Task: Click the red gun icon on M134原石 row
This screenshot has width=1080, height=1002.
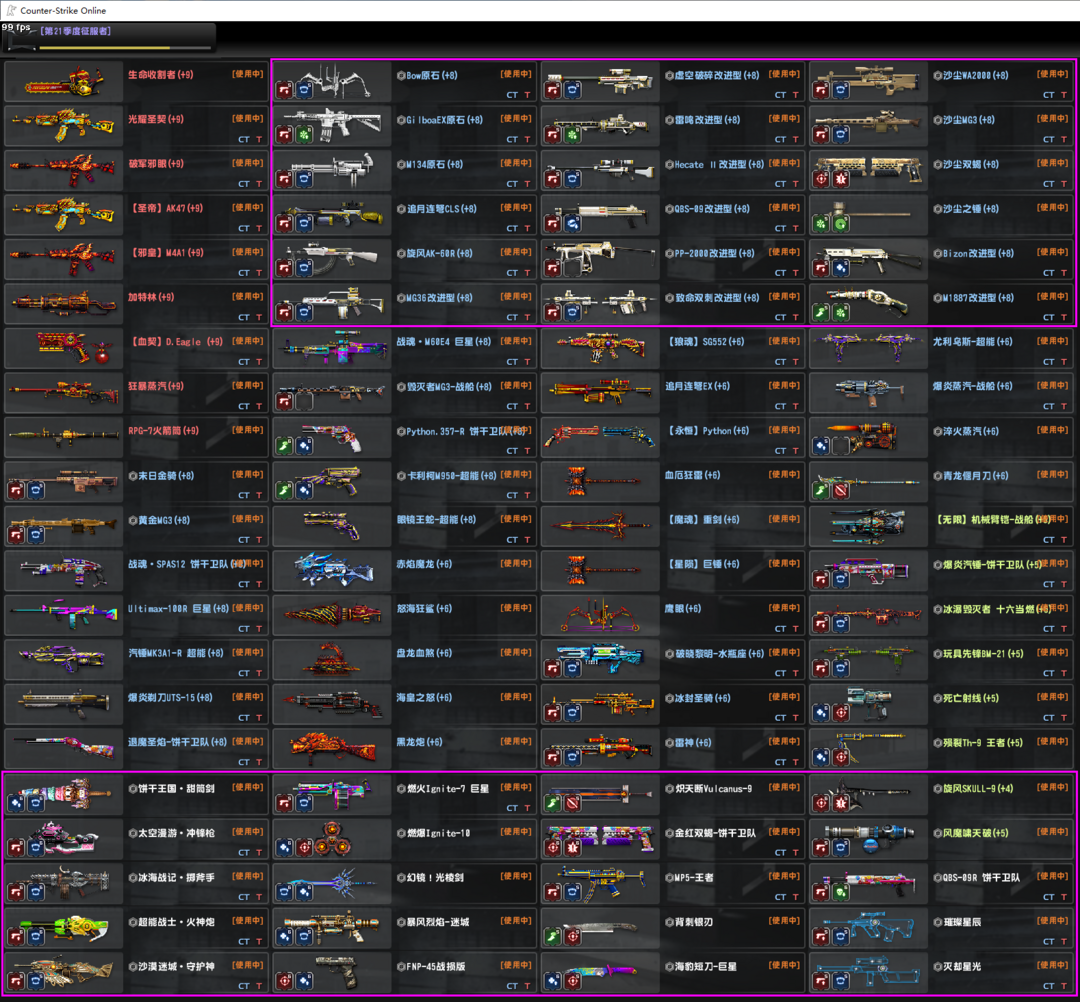Action: (284, 179)
